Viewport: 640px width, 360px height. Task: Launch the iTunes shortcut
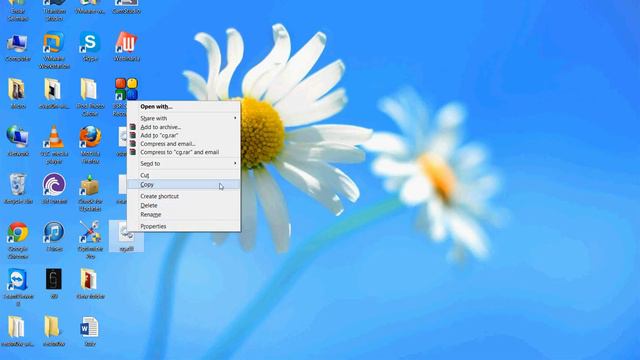point(53,232)
